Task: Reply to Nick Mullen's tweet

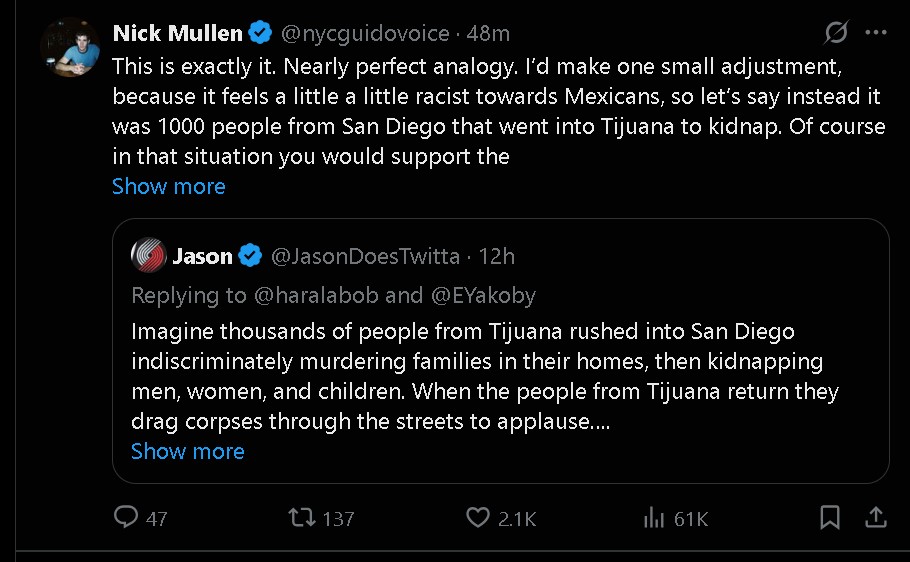Action: pos(126,517)
